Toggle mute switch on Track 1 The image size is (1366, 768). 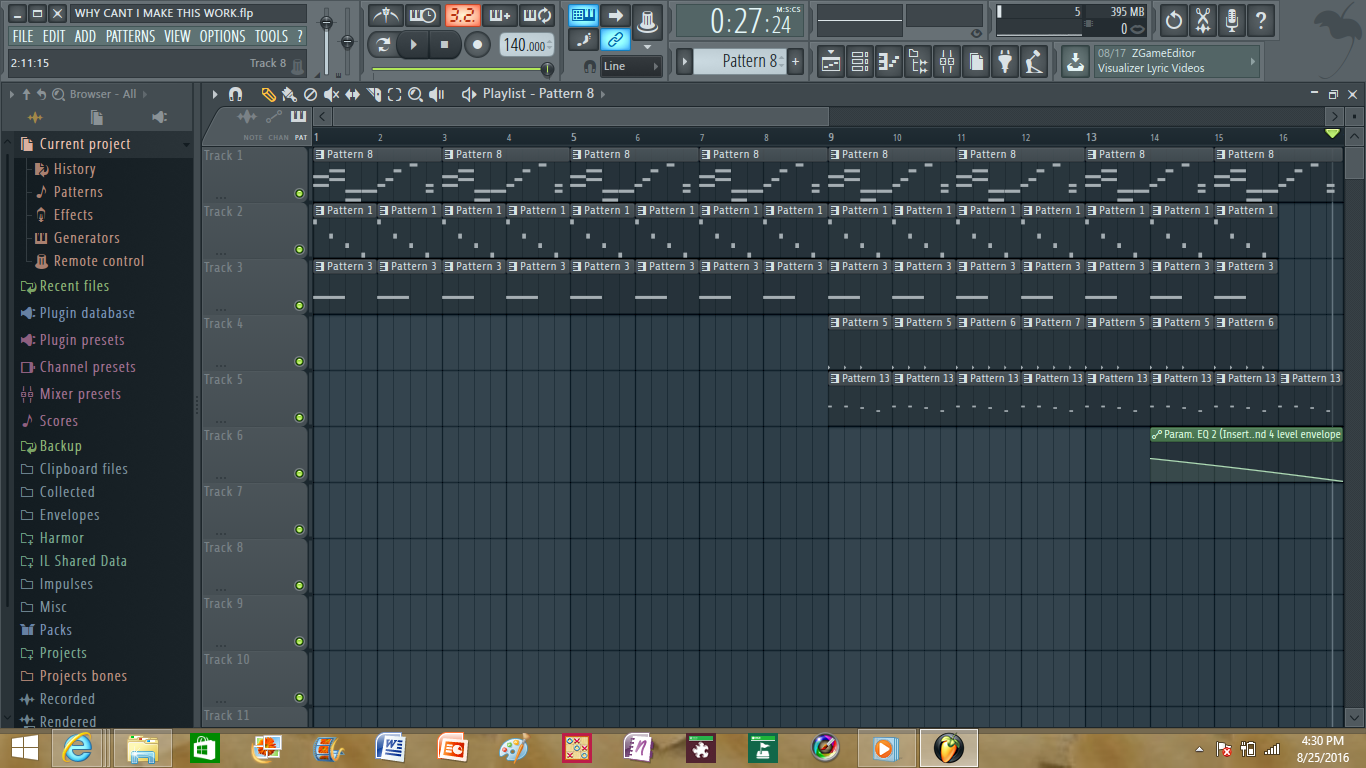click(299, 193)
